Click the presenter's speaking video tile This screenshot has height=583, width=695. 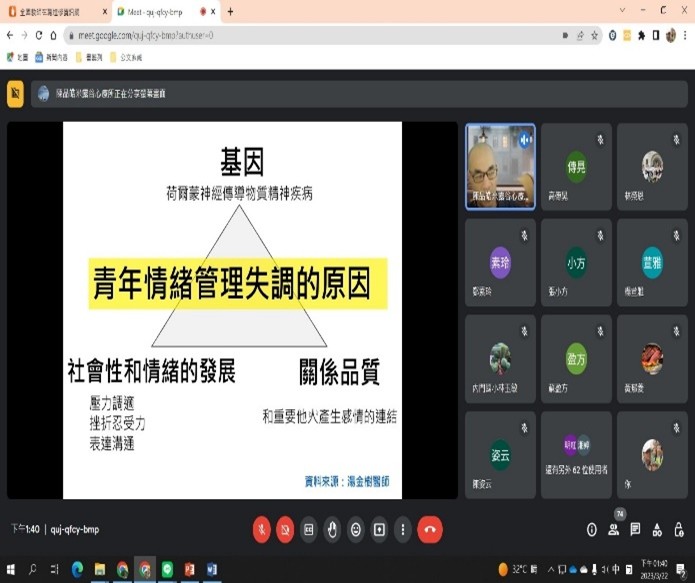point(500,166)
